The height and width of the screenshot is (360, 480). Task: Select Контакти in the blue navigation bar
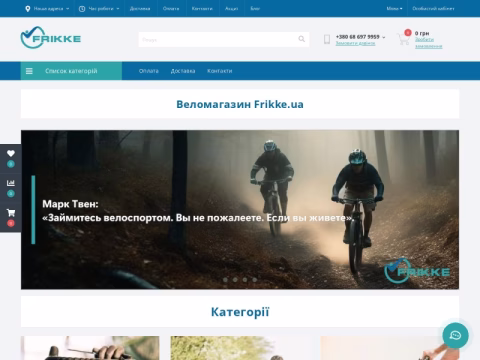pos(220,71)
